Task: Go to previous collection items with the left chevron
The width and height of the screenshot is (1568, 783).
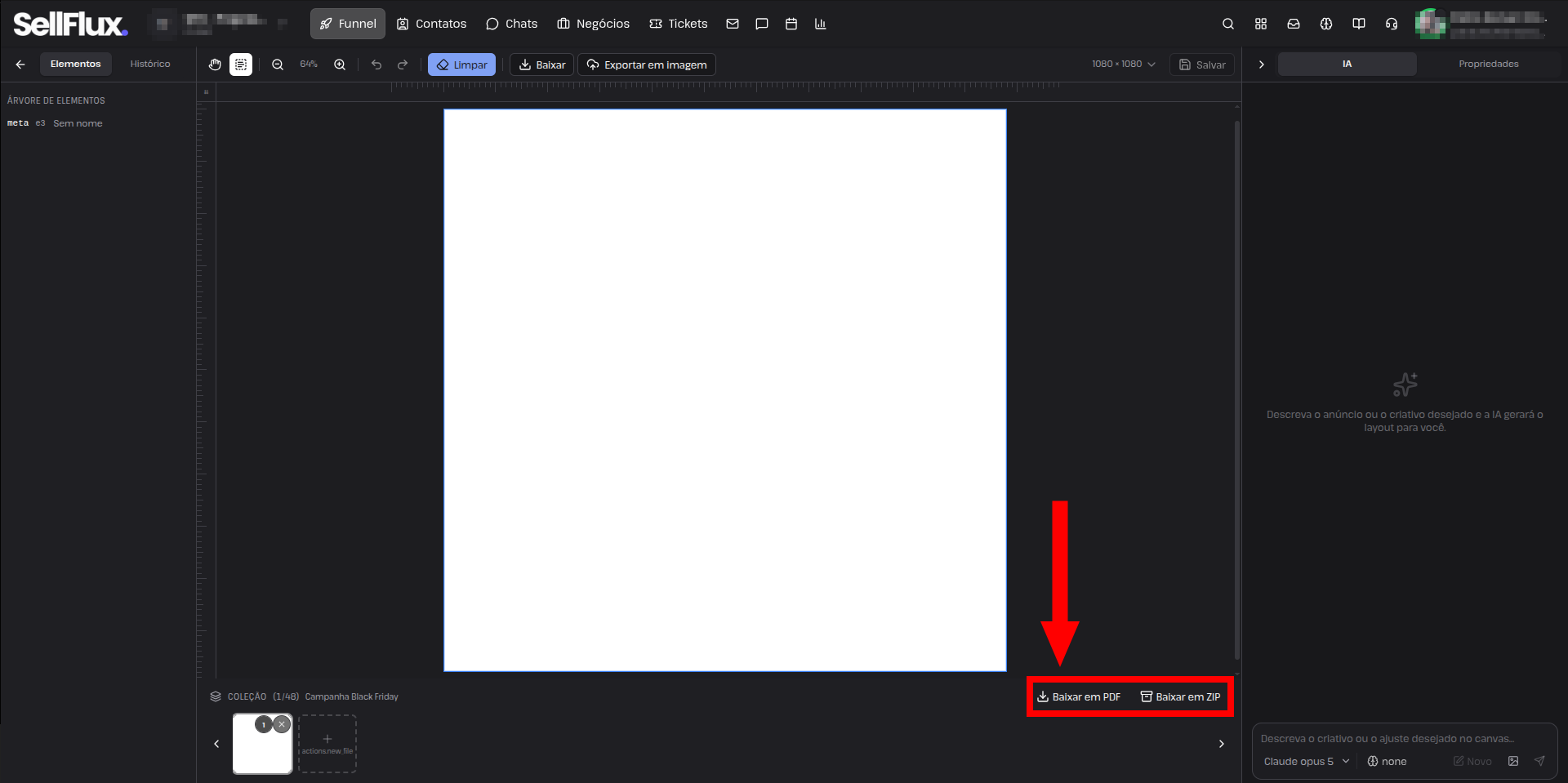Action: [x=216, y=744]
